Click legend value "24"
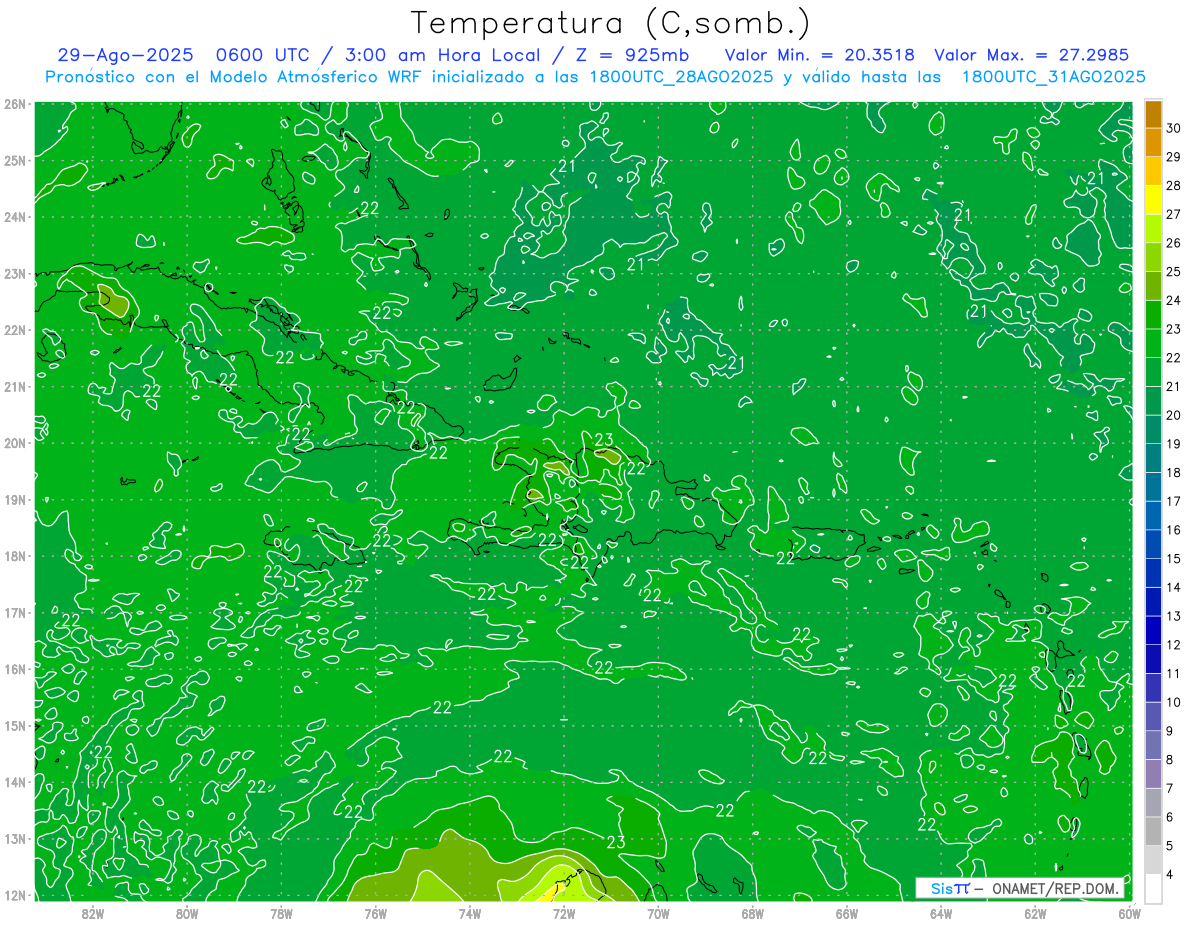This screenshot has width=1200, height=927. pos(1174,300)
